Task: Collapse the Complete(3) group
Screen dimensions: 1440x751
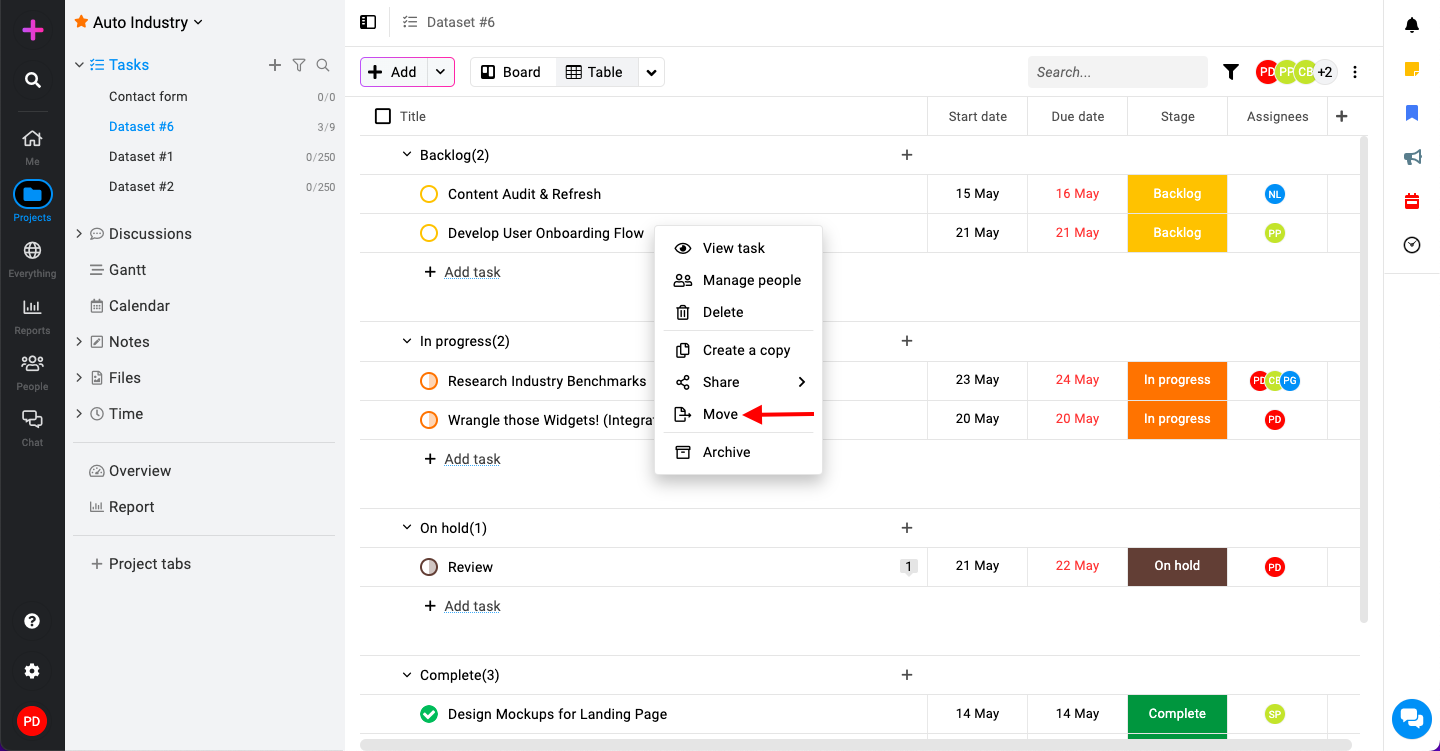Action: tap(407, 675)
